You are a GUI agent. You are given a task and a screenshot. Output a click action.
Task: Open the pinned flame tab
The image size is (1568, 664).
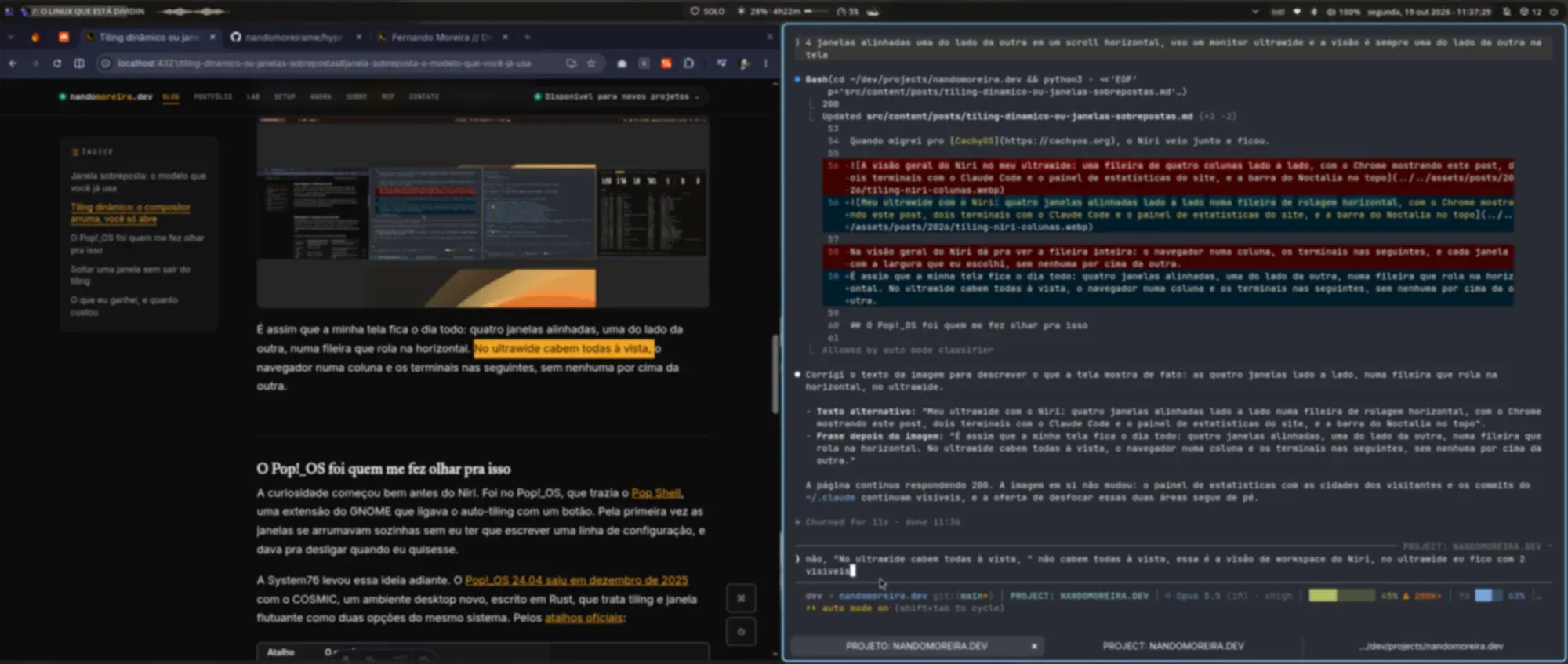(x=35, y=37)
